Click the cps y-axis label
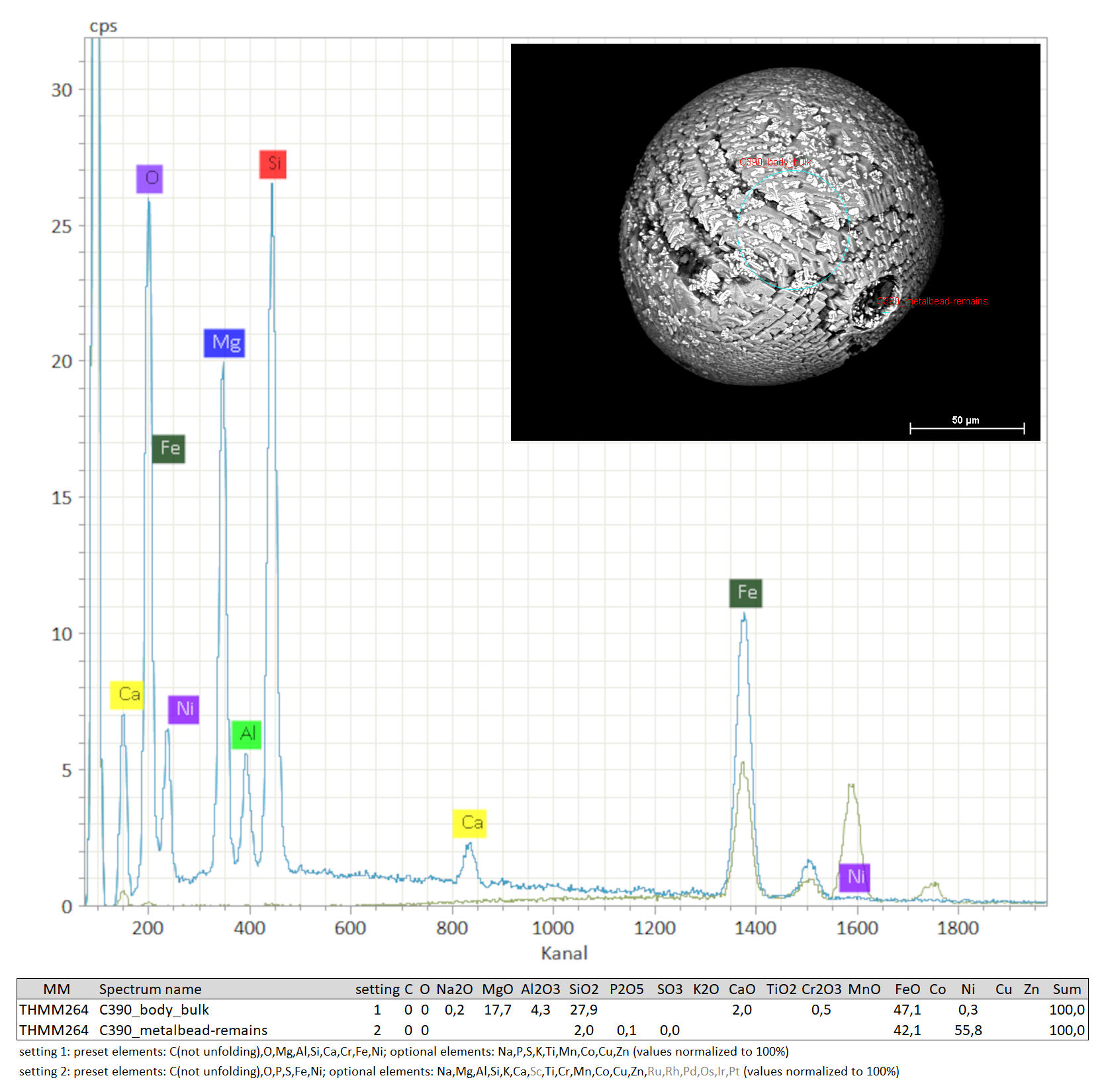Viewport: 1108px width, 1092px height. (x=103, y=26)
